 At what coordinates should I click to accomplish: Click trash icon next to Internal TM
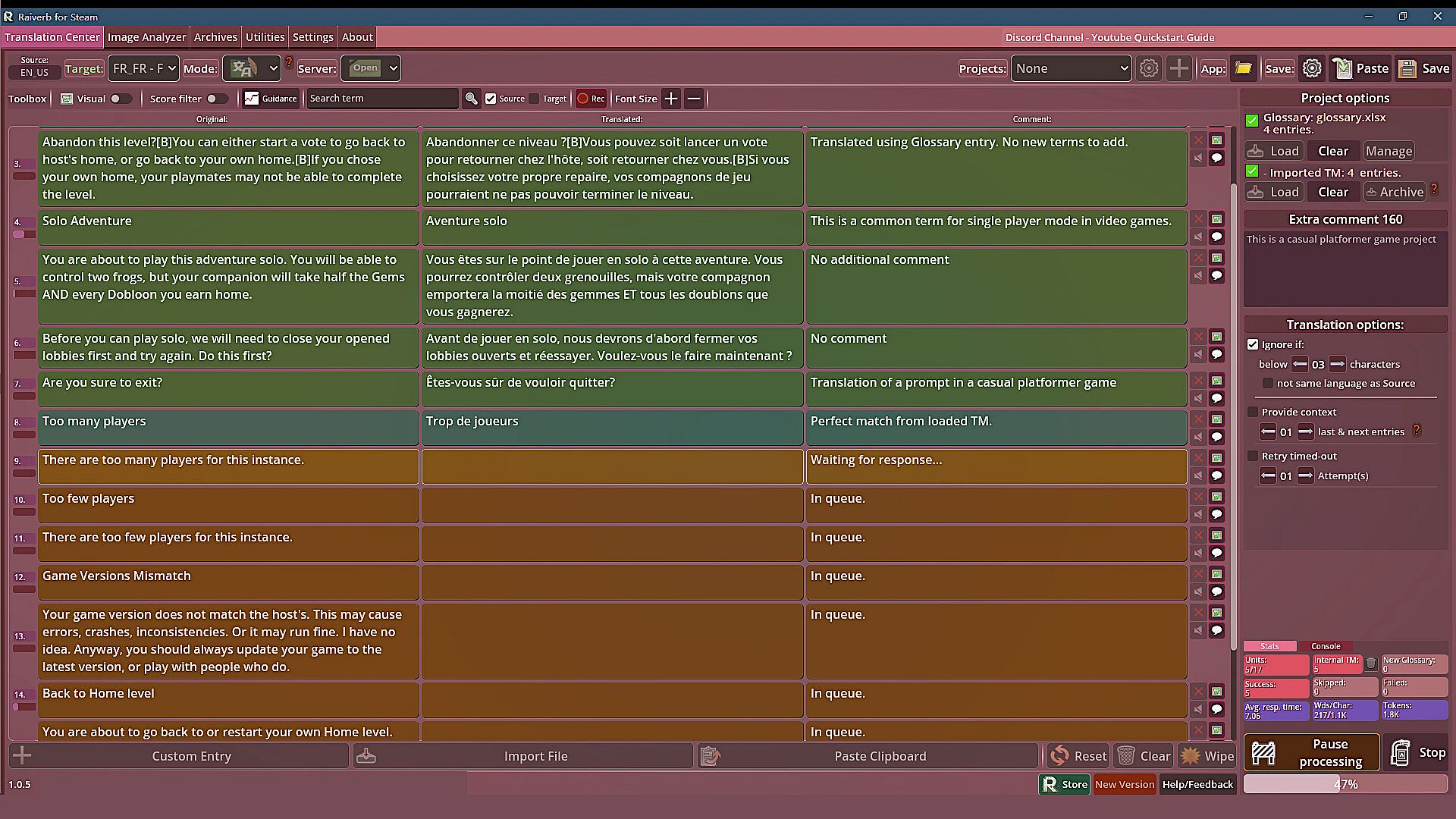[1371, 664]
